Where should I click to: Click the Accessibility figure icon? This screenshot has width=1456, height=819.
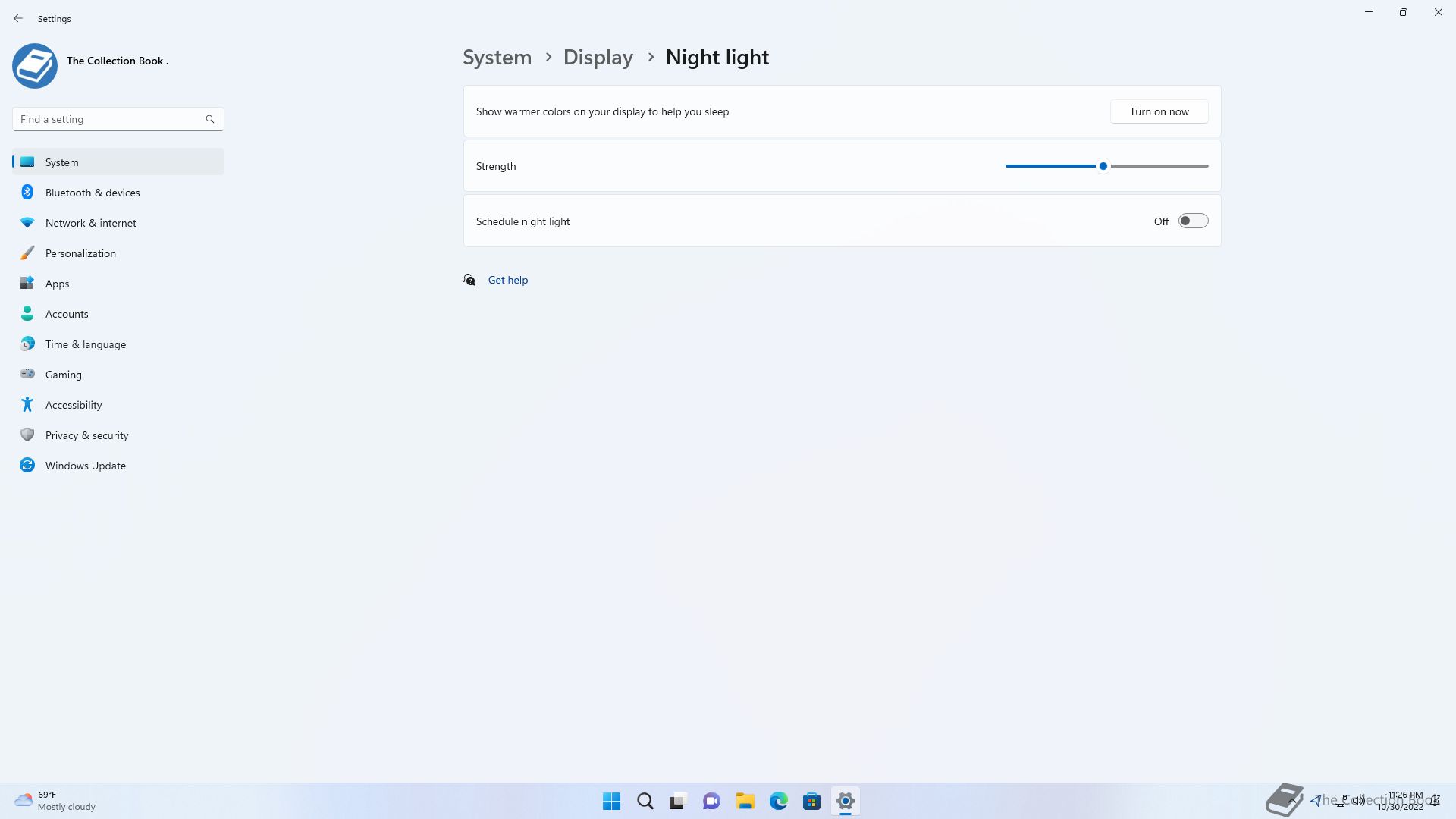point(27,404)
